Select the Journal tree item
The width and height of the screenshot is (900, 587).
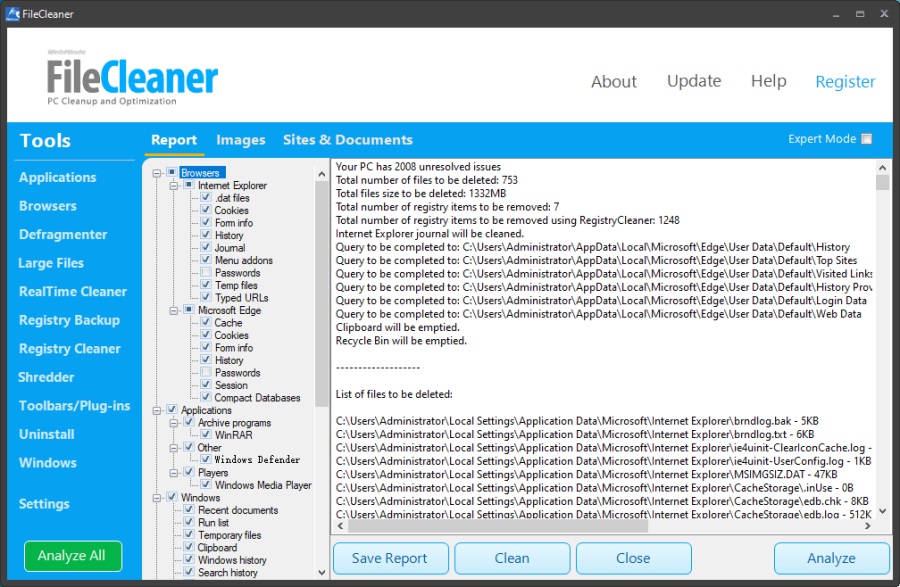230,248
